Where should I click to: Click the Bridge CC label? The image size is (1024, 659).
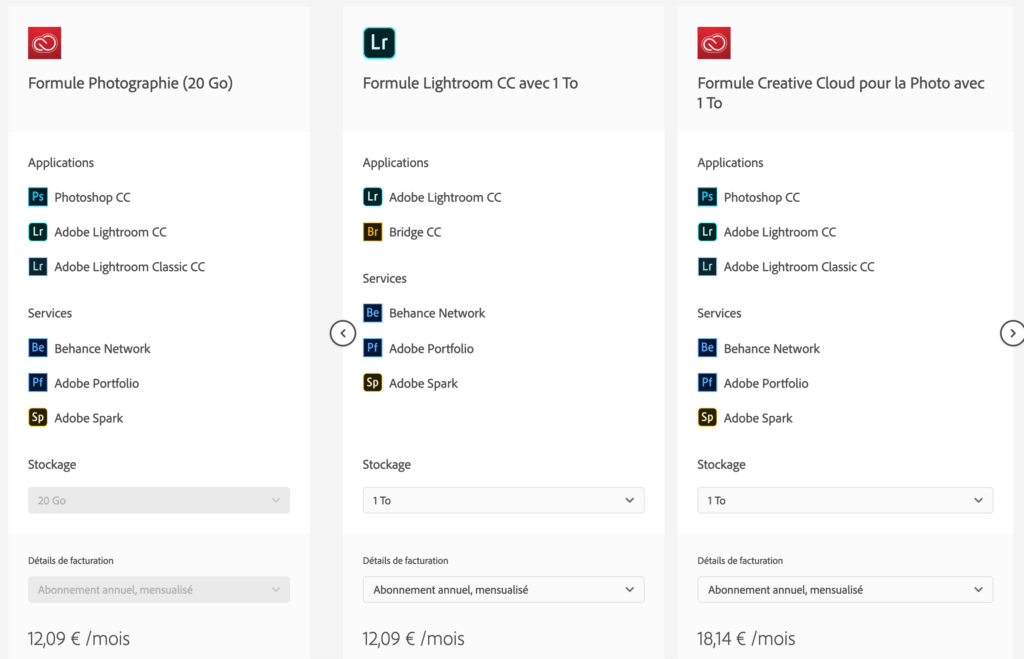tap(415, 233)
